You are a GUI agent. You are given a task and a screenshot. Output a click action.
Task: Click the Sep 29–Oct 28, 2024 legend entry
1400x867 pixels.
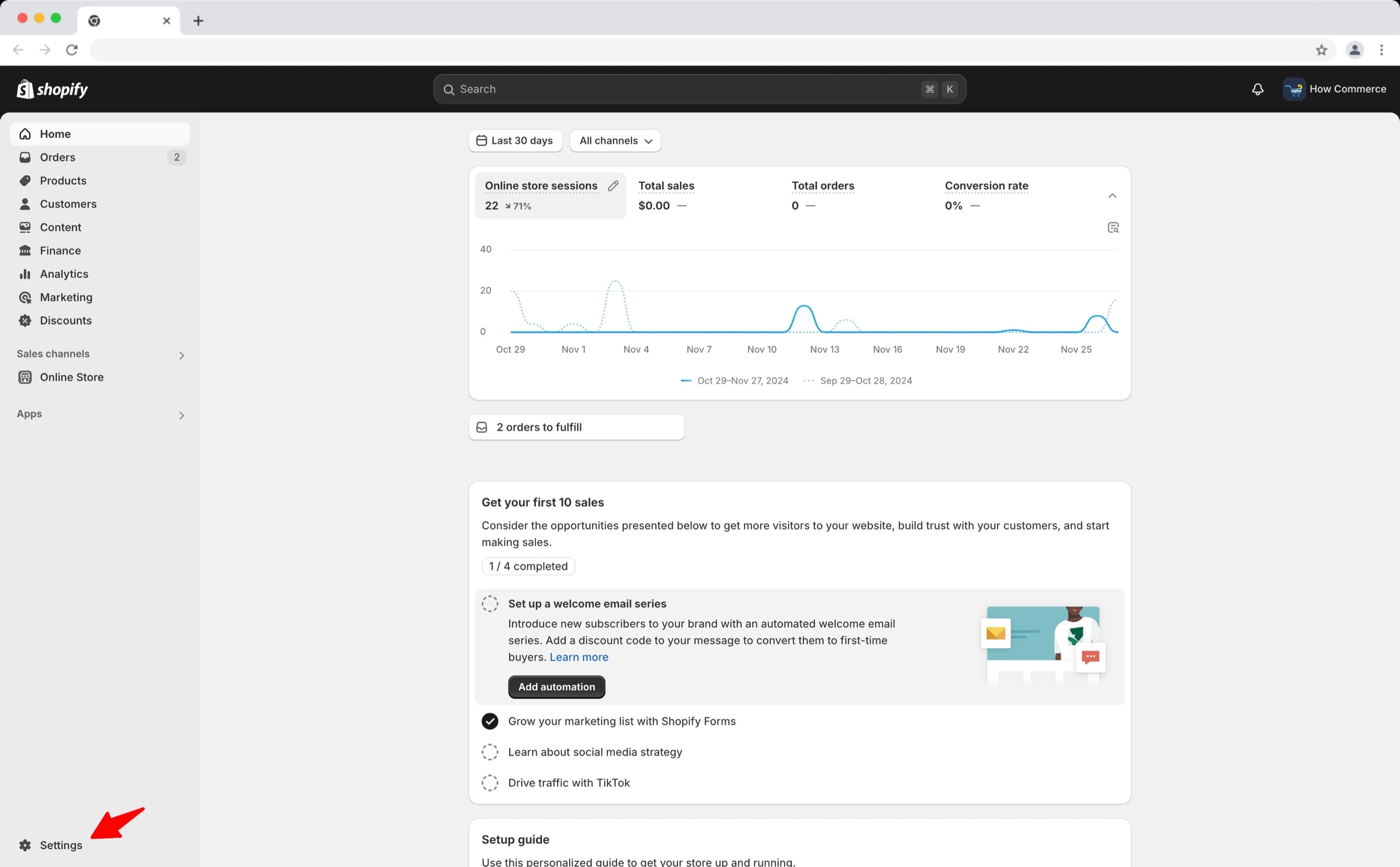(x=857, y=381)
